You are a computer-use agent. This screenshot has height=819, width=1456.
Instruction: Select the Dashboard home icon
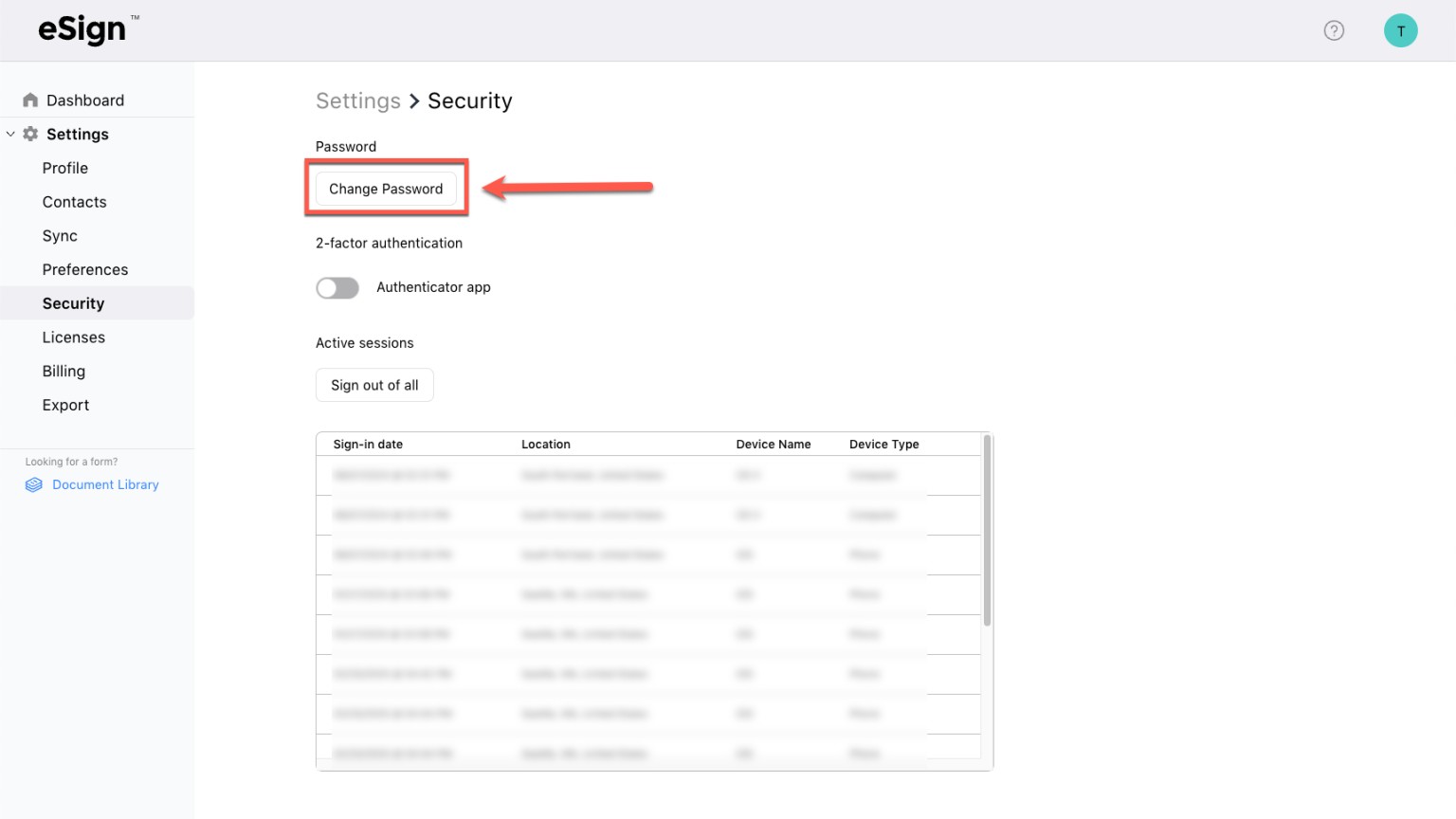31,100
